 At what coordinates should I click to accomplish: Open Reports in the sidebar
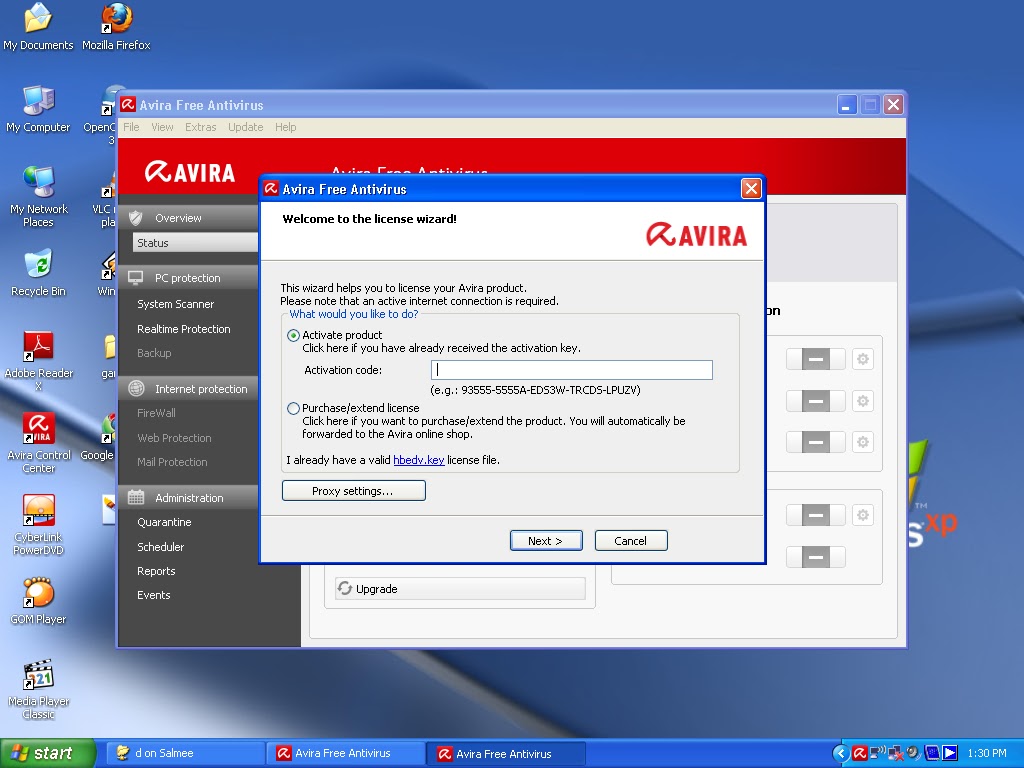click(156, 571)
